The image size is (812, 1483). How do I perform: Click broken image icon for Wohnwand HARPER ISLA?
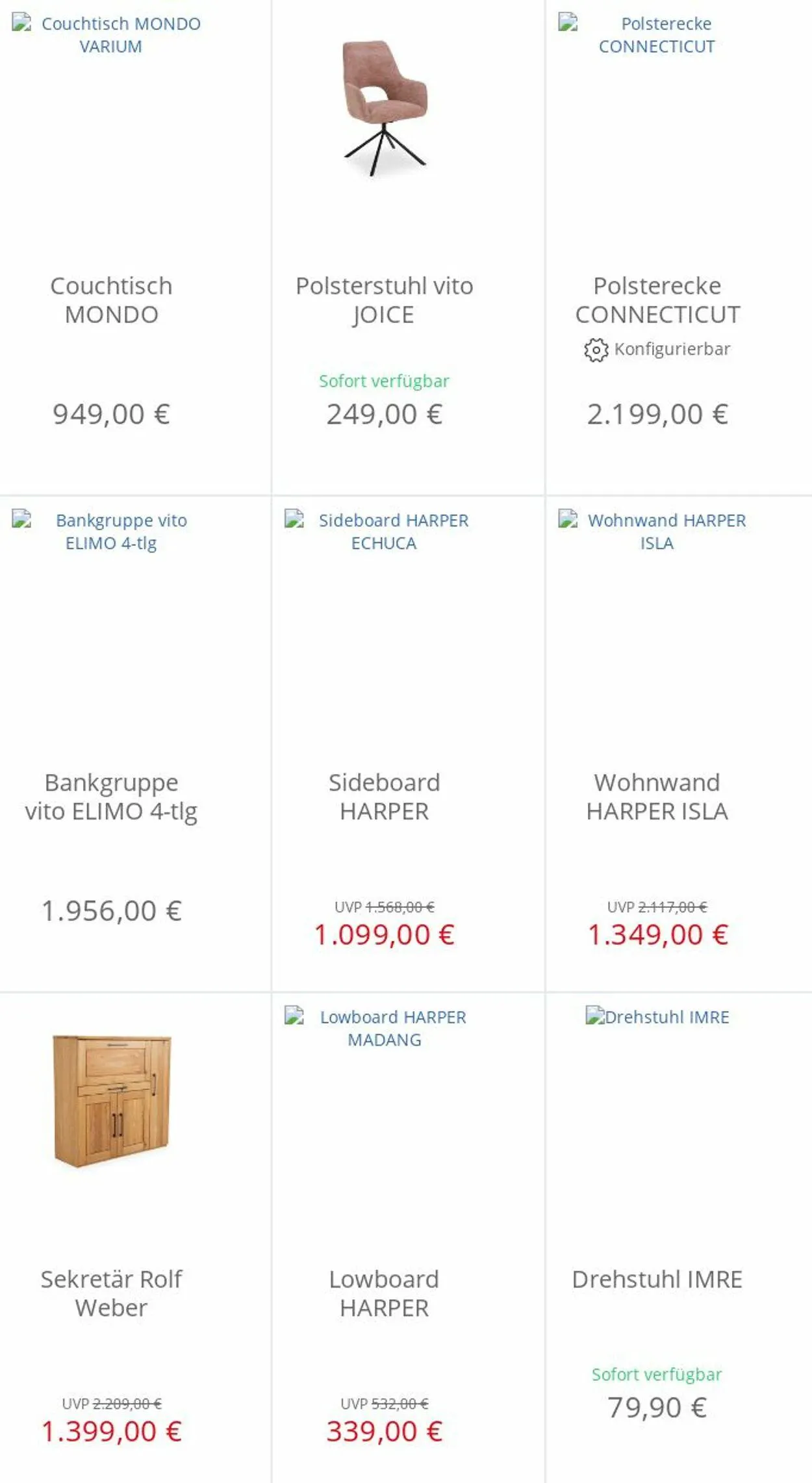pyautogui.click(x=568, y=519)
